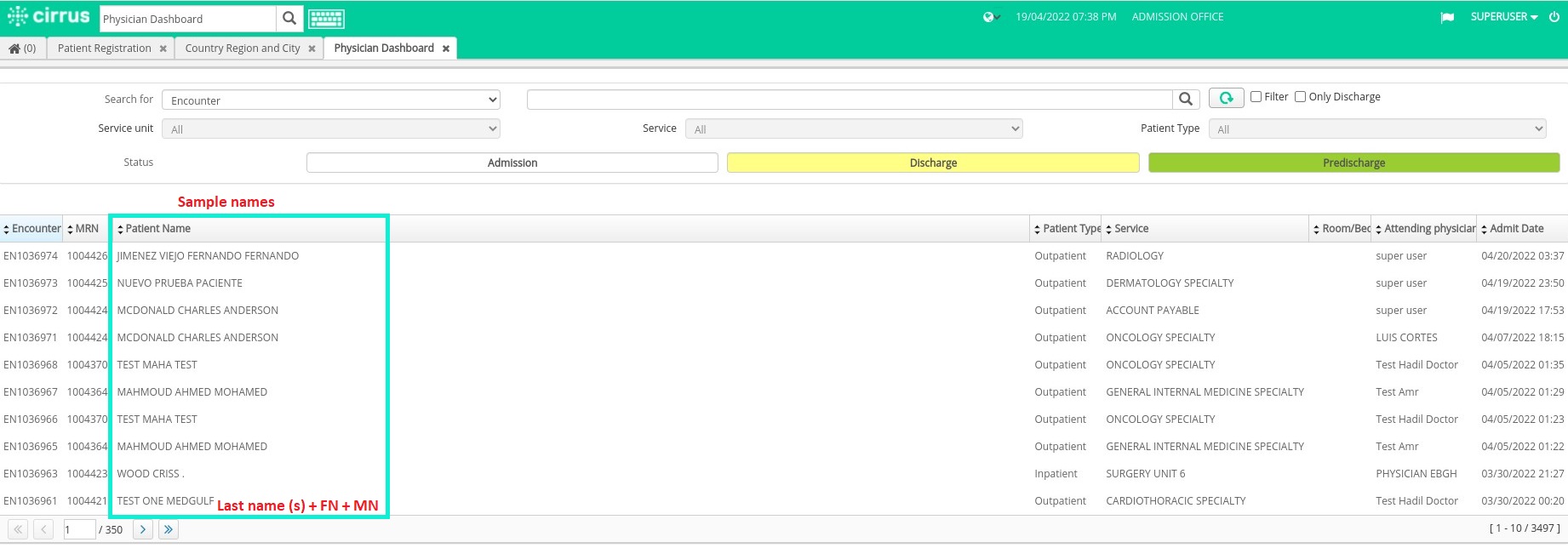This screenshot has height=548, width=1568.
Task: Select patient NUEVO PRUEBA PACIENTE
Action: point(180,283)
